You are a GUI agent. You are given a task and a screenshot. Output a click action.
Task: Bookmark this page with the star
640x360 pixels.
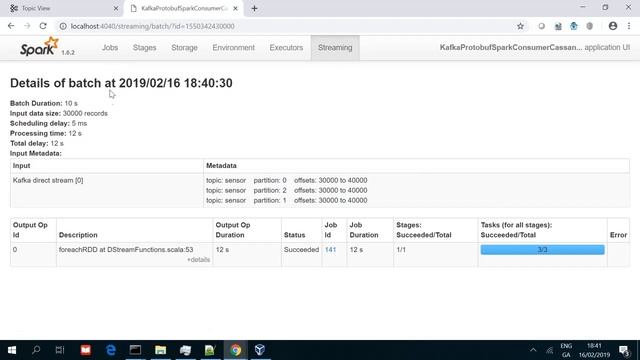[x=520, y=26]
